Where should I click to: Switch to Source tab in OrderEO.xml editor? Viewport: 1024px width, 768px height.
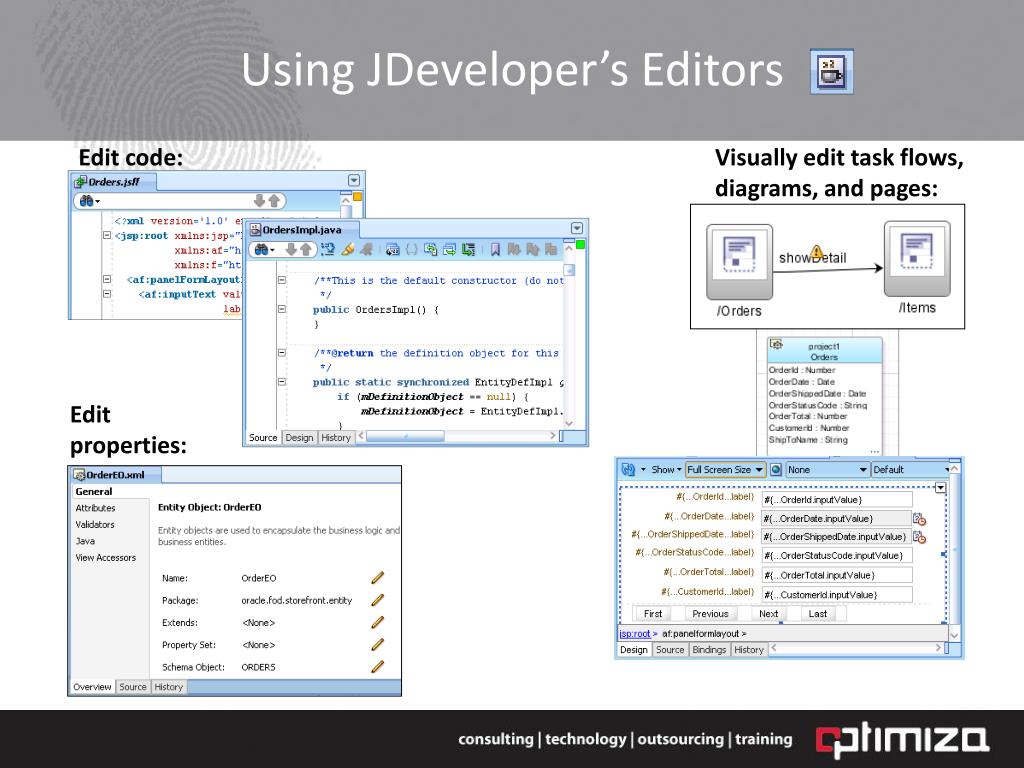pyautogui.click(x=133, y=687)
